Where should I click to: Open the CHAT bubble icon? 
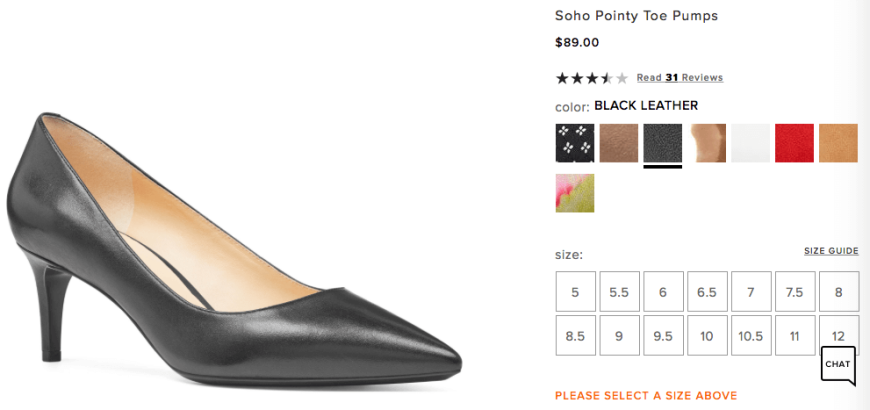point(838,365)
